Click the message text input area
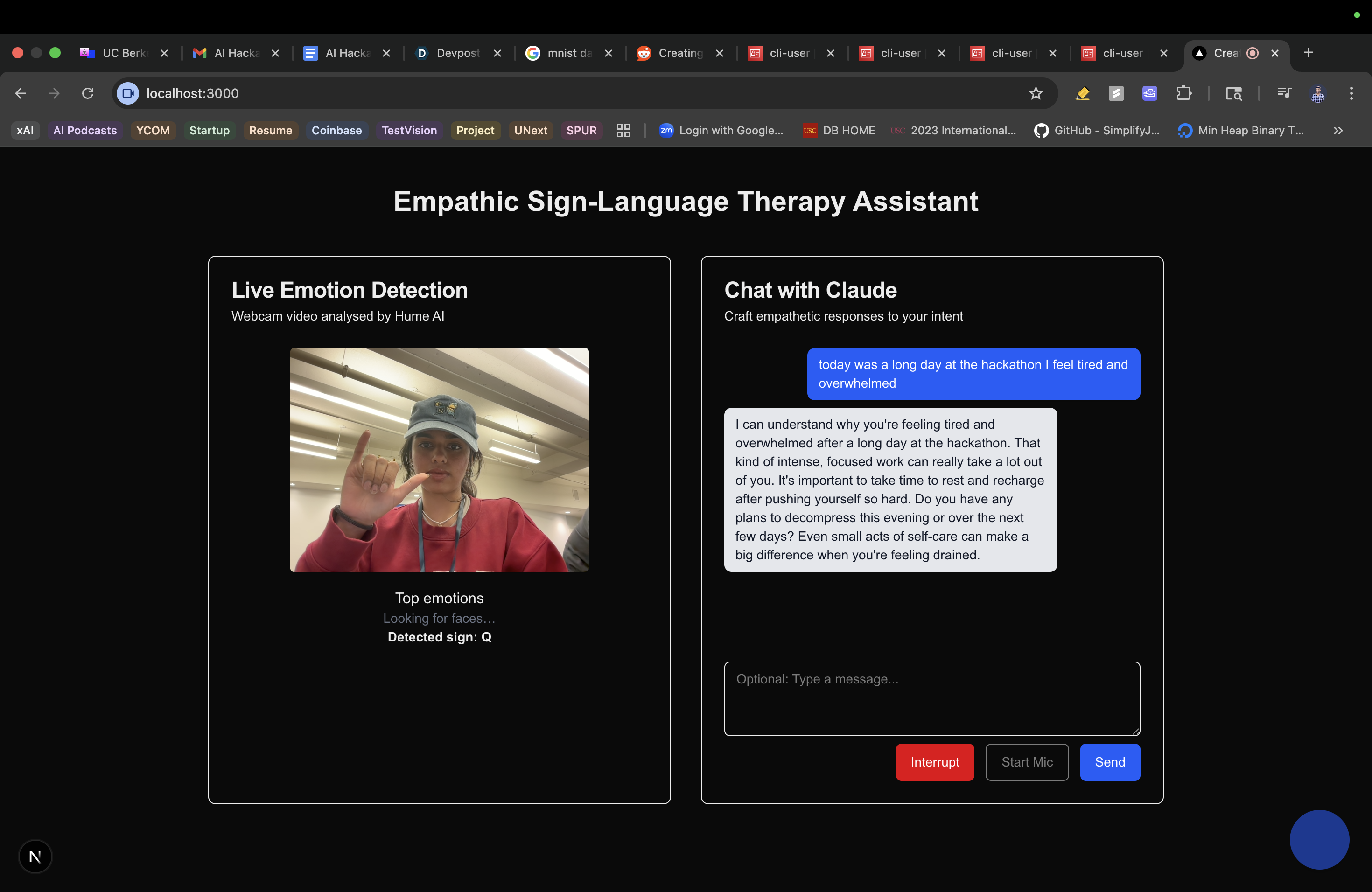Screen dimensions: 1372x892 931,698
